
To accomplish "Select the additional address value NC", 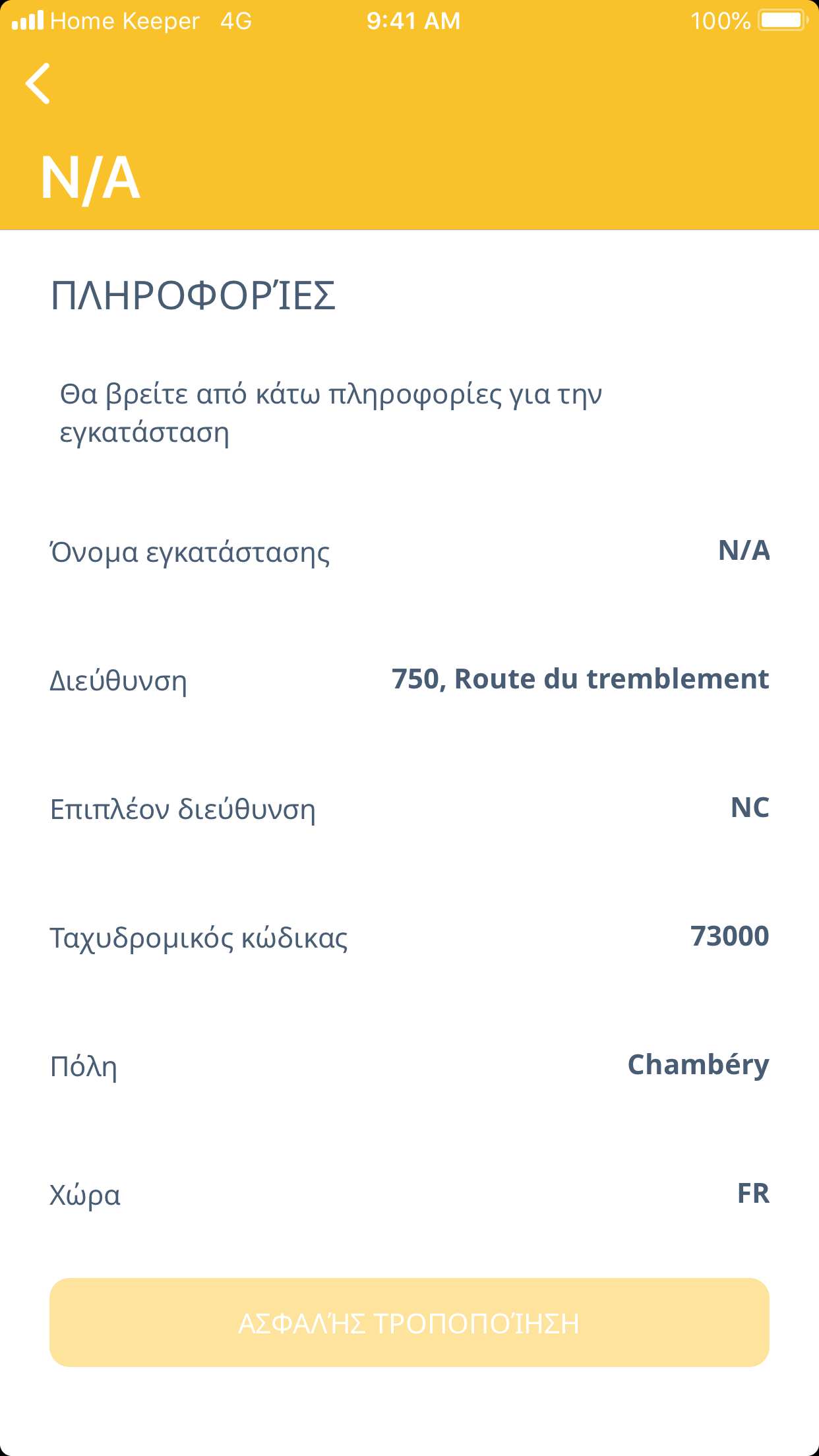I will click(x=750, y=808).
